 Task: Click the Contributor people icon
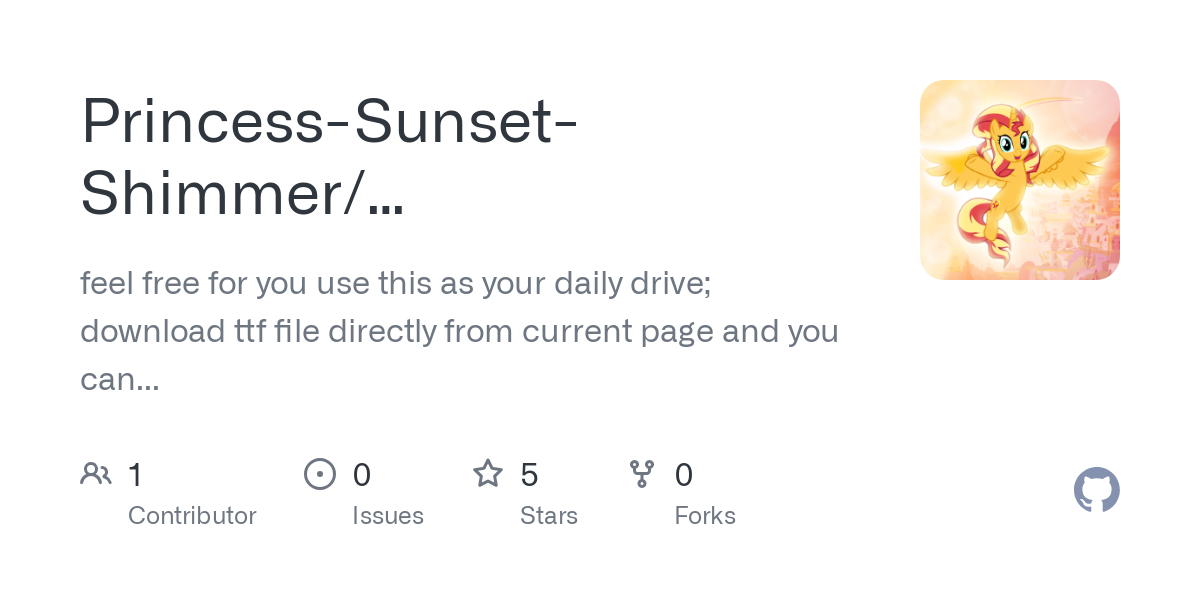(96, 474)
